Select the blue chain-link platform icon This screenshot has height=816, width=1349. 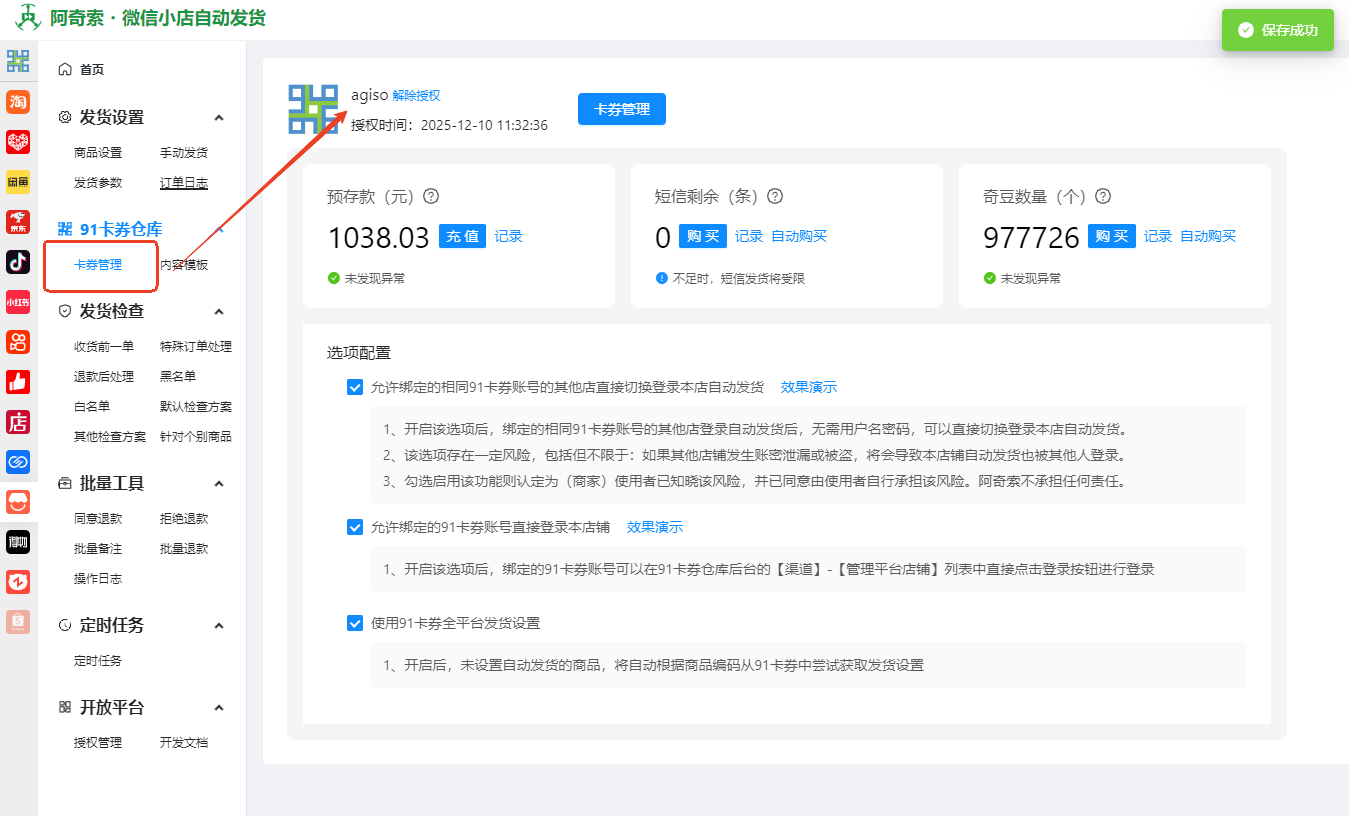pyautogui.click(x=18, y=462)
